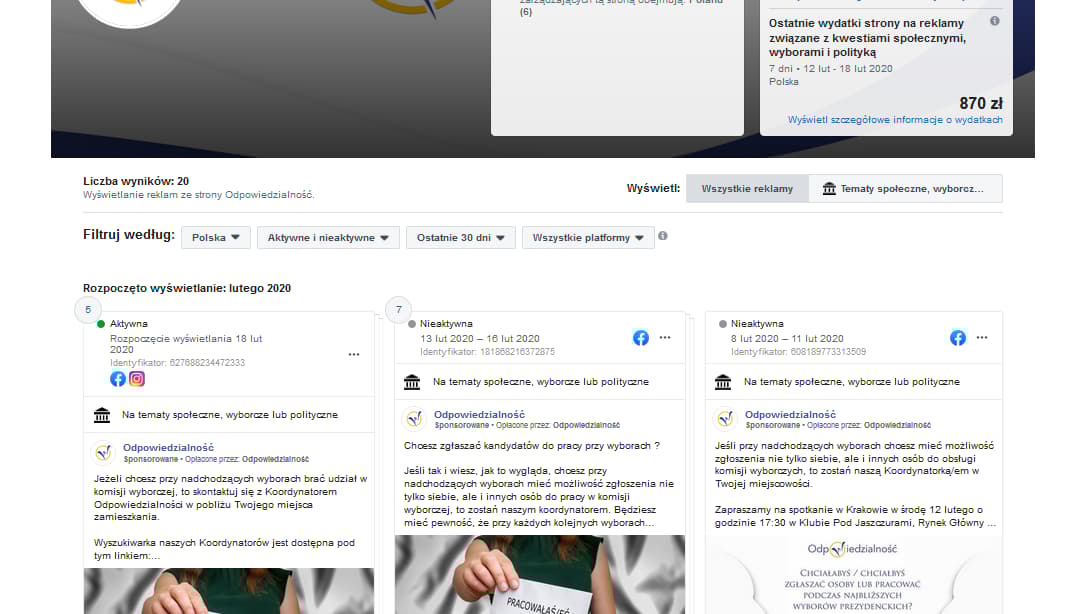
Task: Click the ad image on the active ad
Action: click(x=229, y=591)
